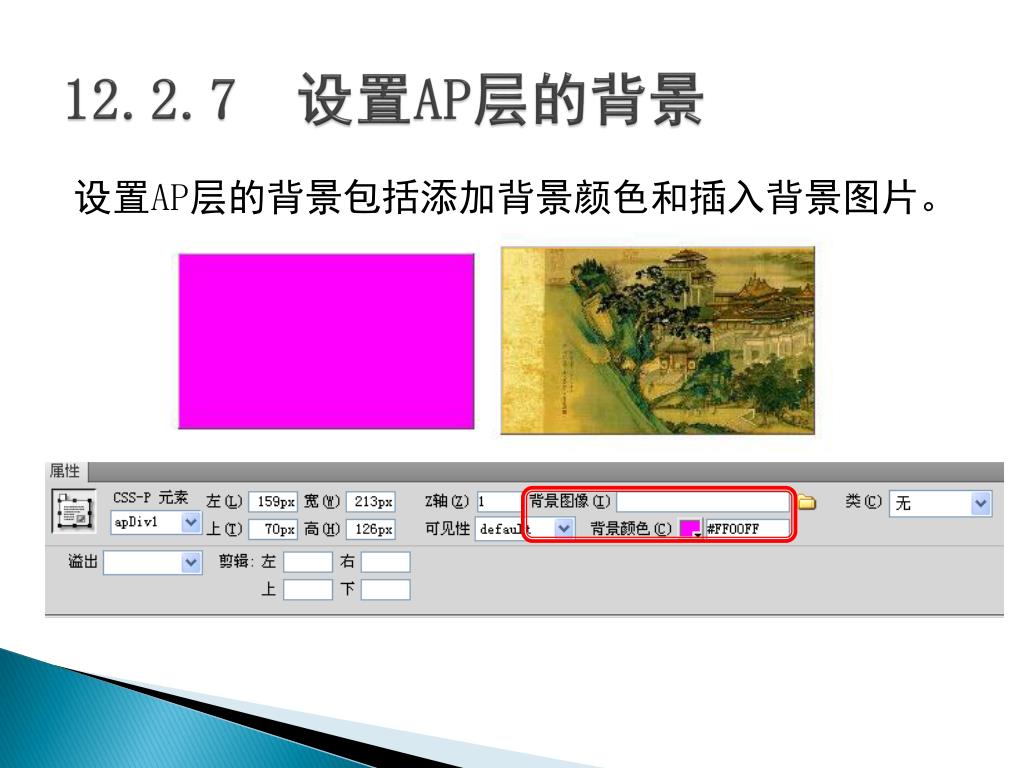Expand the apDiv1 element name dropdown
The height and width of the screenshot is (768, 1024).
tap(191, 522)
